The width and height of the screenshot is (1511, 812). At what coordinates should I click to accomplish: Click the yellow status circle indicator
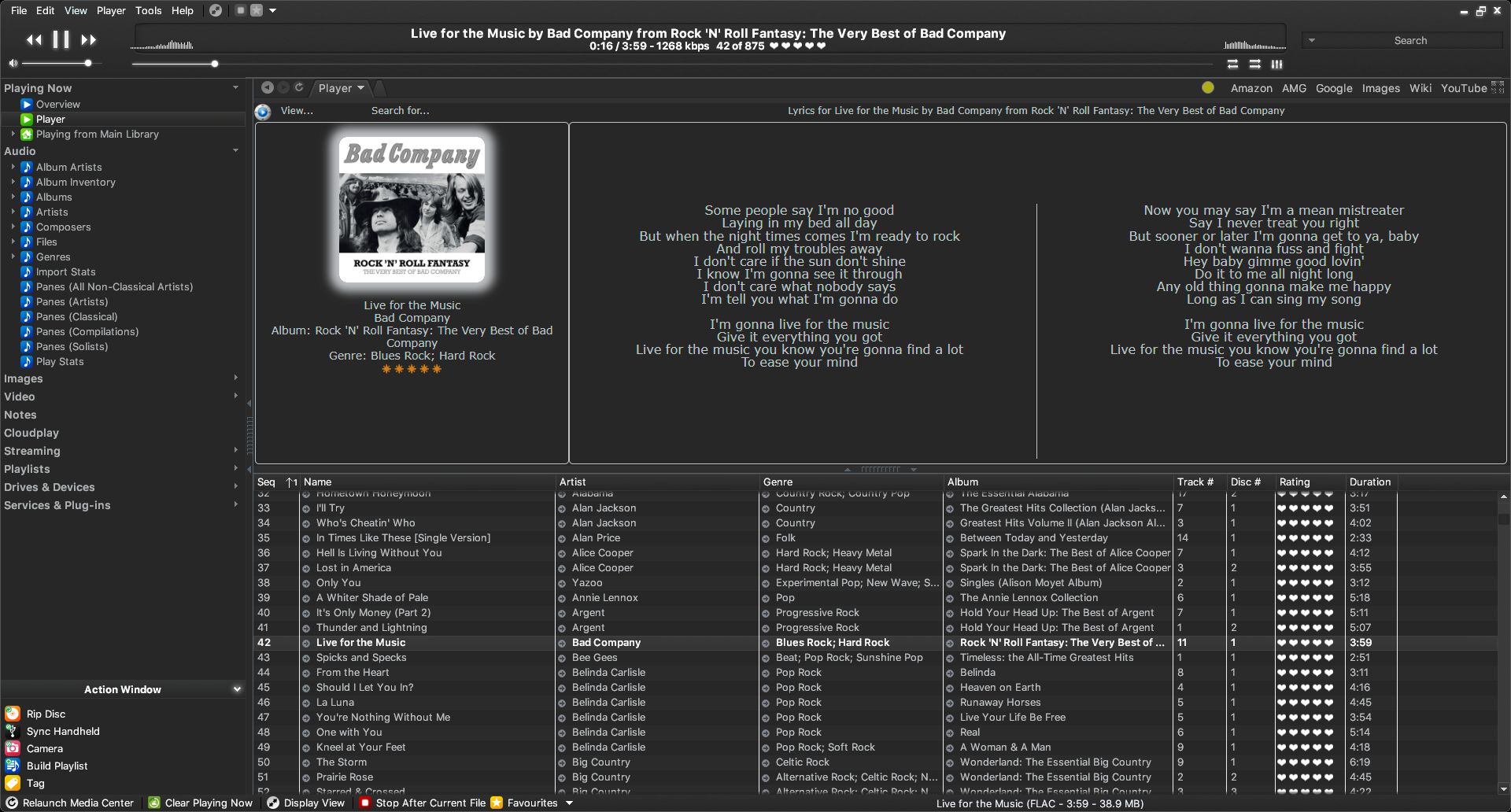pos(1208,87)
